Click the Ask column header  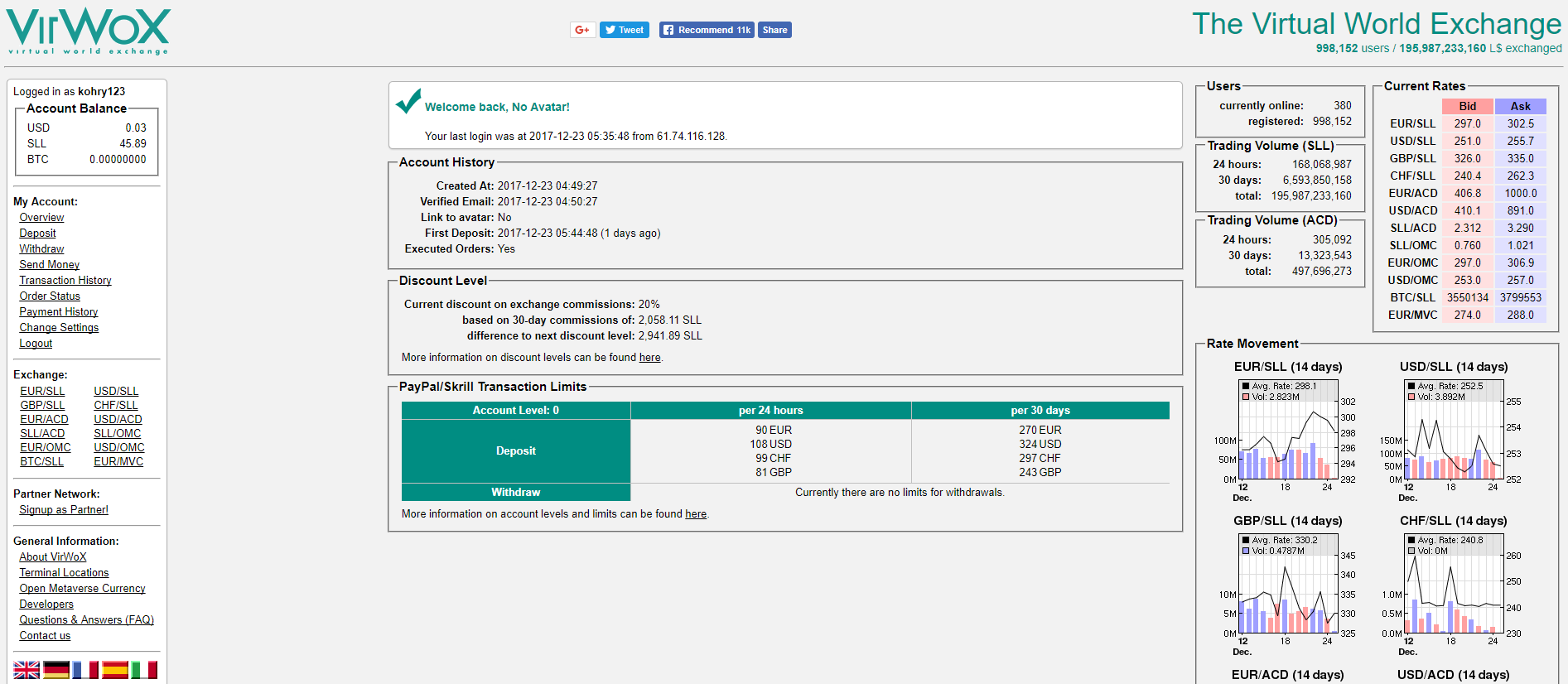(1521, 107)
